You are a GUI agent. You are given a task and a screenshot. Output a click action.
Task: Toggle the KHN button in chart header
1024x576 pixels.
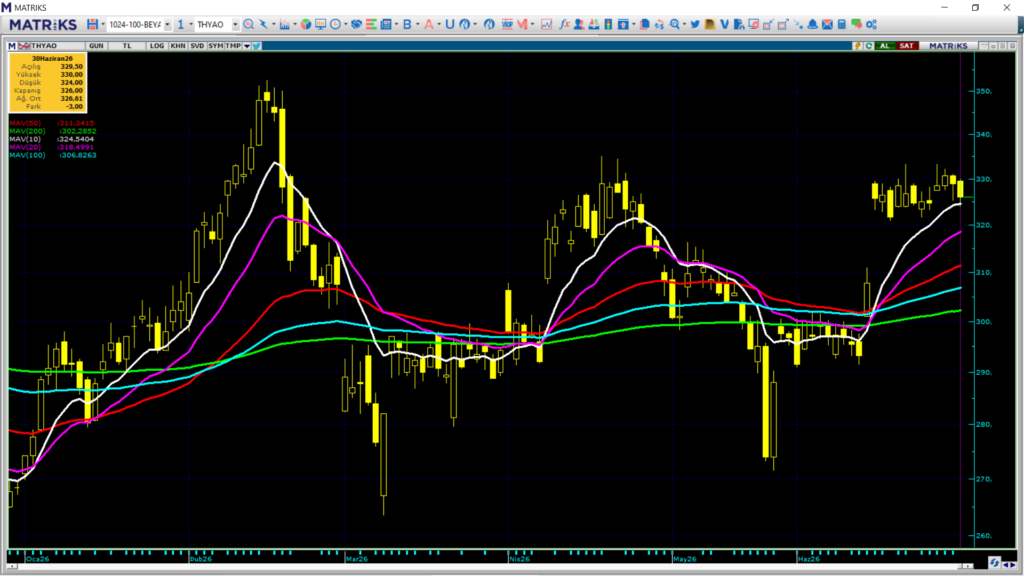178,46
